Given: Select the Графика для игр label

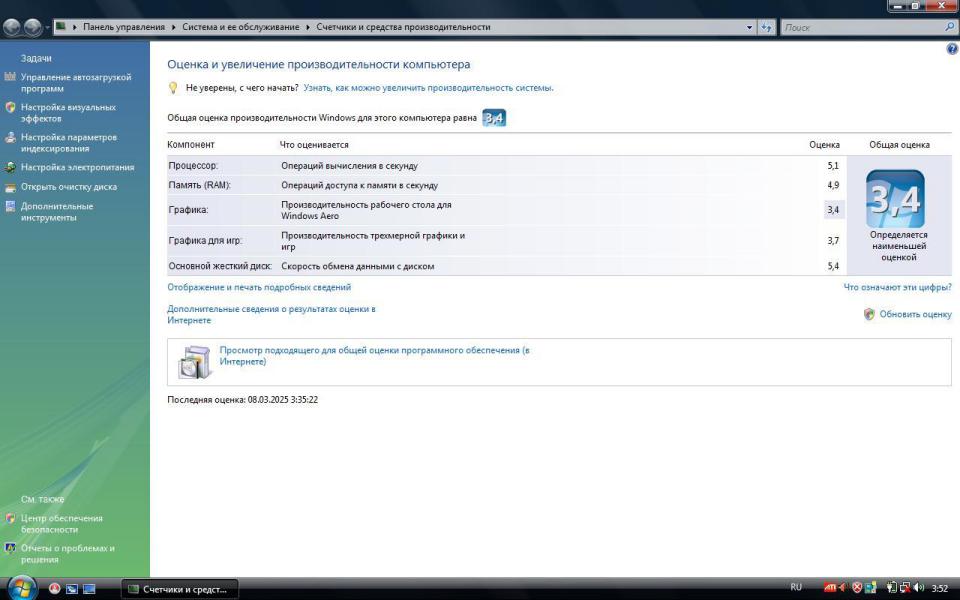Looking at the screenshot, I should pos(205,241).
